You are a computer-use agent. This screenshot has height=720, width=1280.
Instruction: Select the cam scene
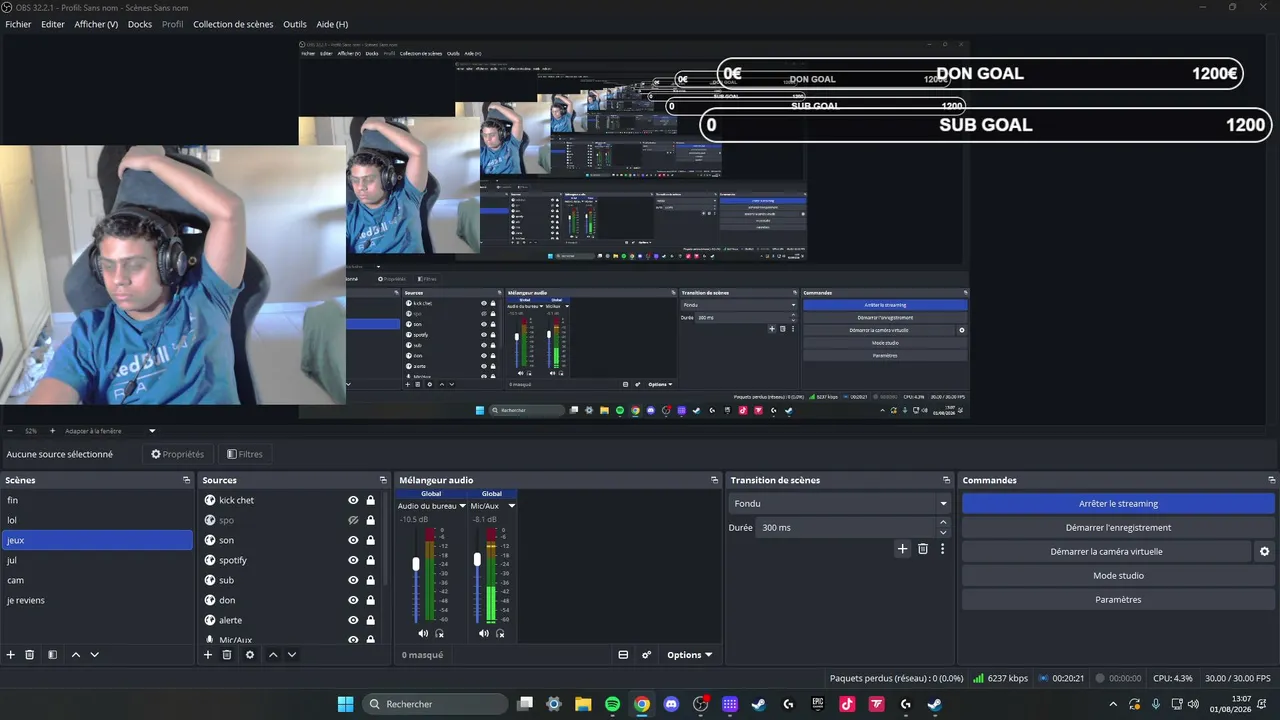click(97, 580)
